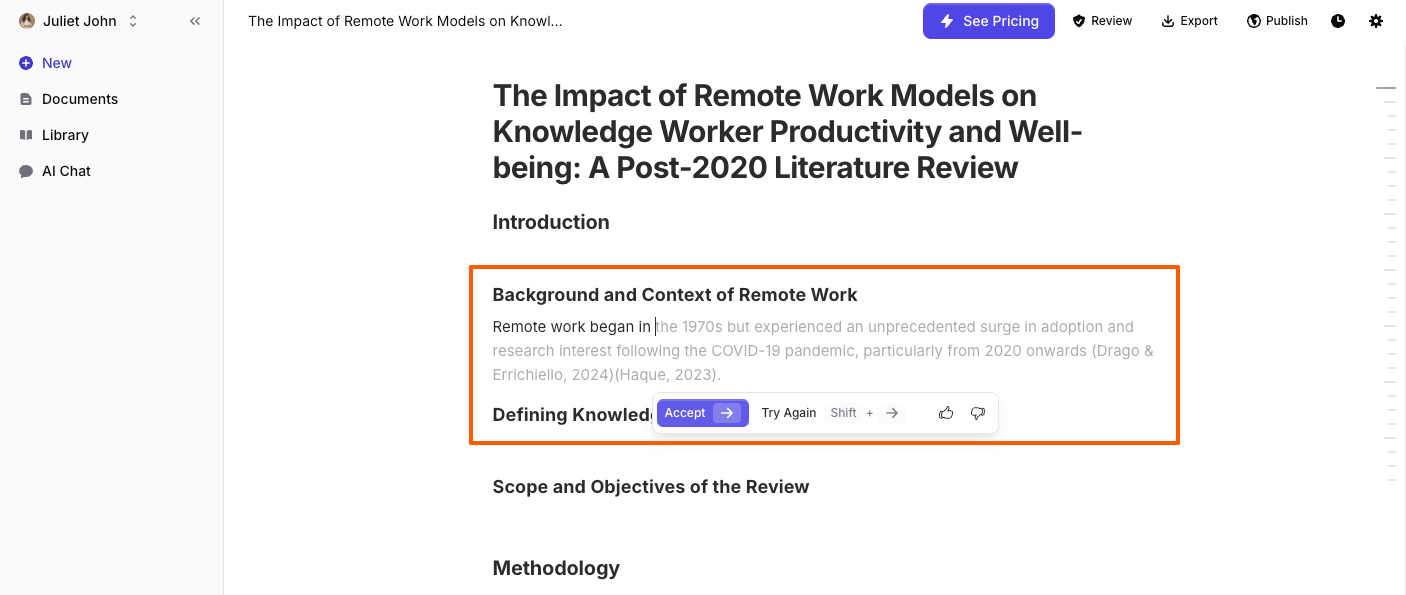Collapse the left sidebar with double chevron

(x=195, y=20)
